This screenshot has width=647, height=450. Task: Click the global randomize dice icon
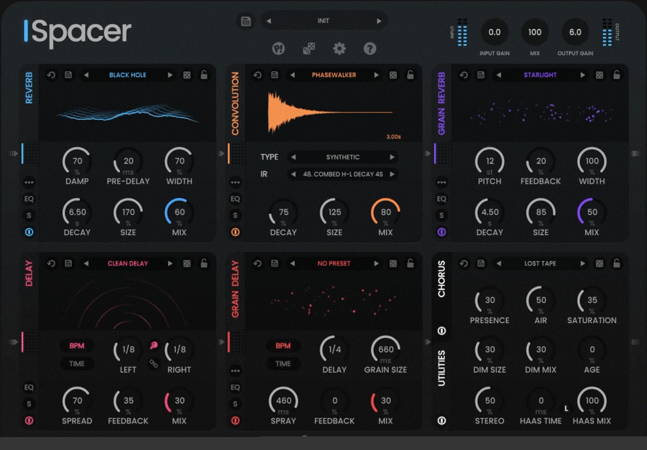click(309, 48)
